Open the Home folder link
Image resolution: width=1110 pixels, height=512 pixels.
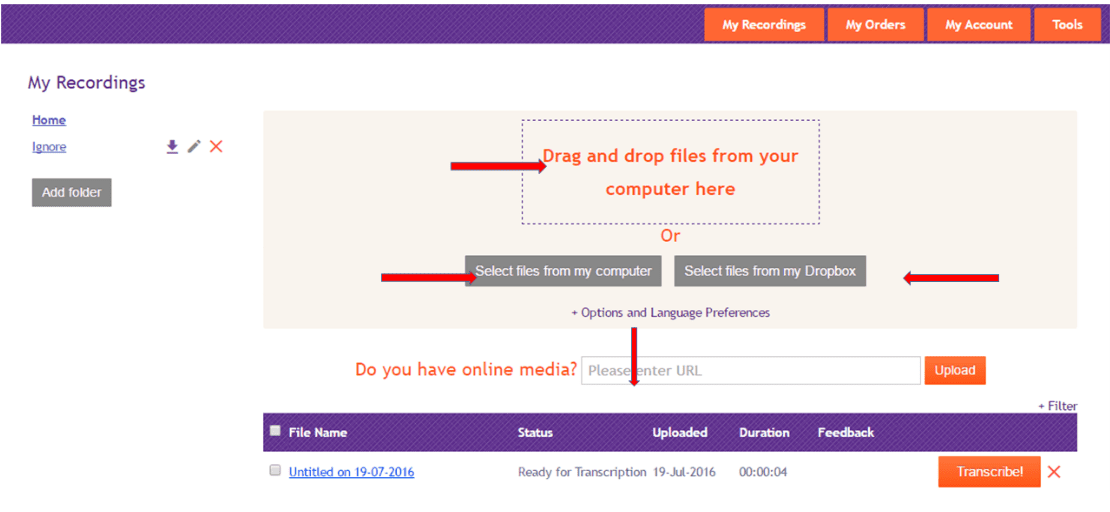[49, 120]
